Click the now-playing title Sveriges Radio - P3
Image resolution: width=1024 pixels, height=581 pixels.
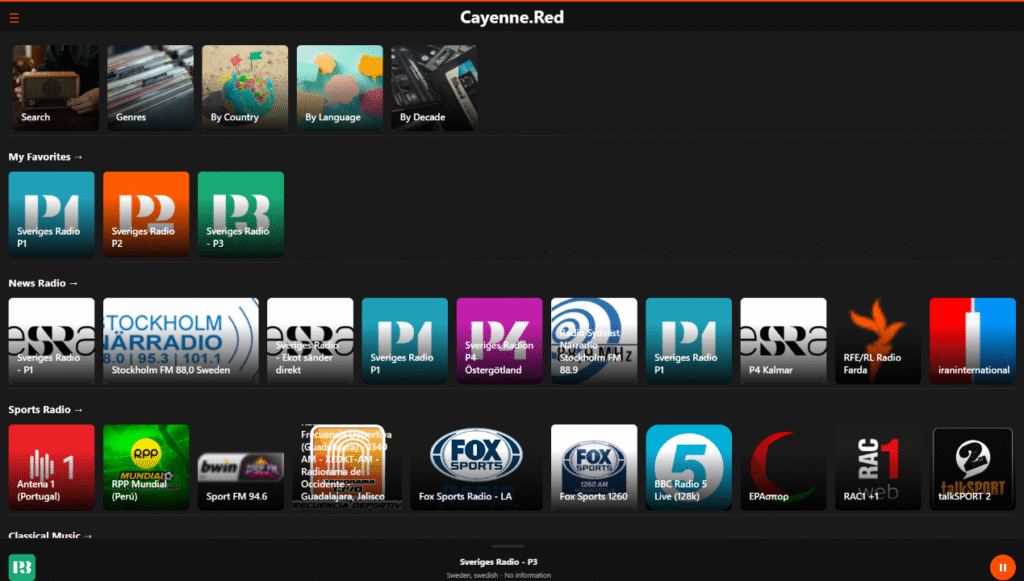pyautogui.click(x=498, y=562)
